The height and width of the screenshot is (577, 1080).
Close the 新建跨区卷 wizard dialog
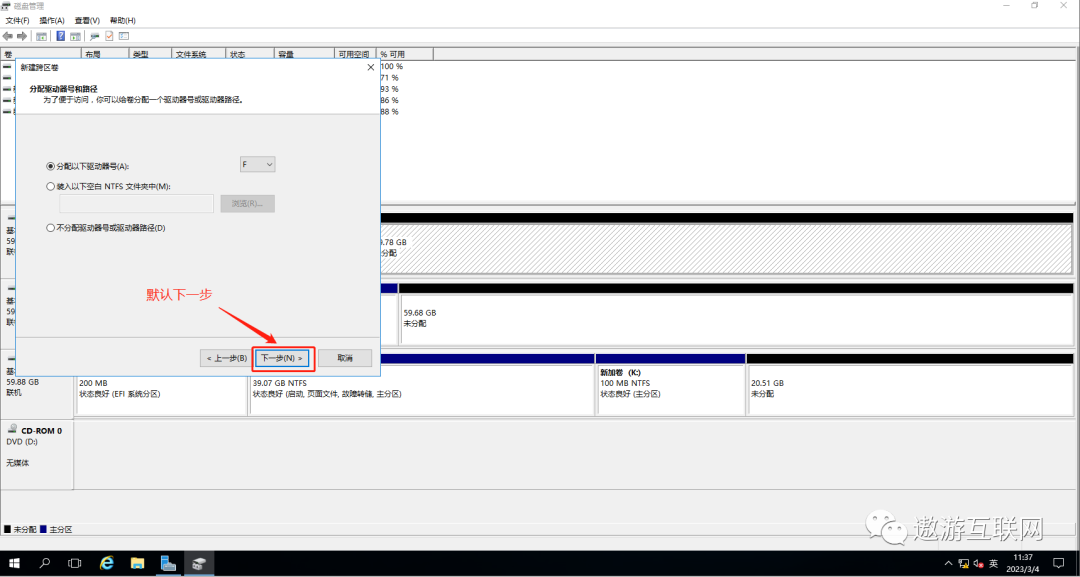pyautogui.click(x=371, y=67)
